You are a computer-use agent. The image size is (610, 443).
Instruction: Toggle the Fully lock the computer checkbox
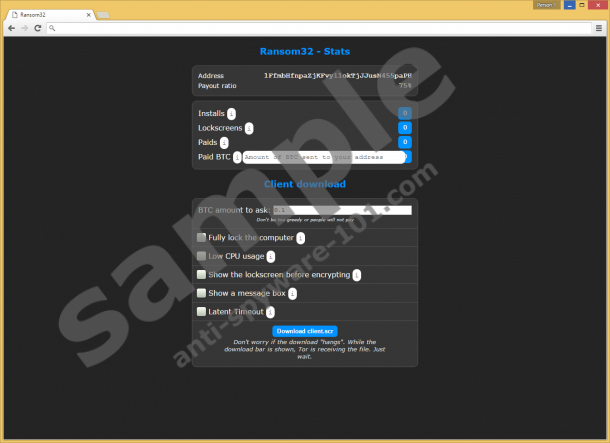pyautogui.click(x=202, y=238)
